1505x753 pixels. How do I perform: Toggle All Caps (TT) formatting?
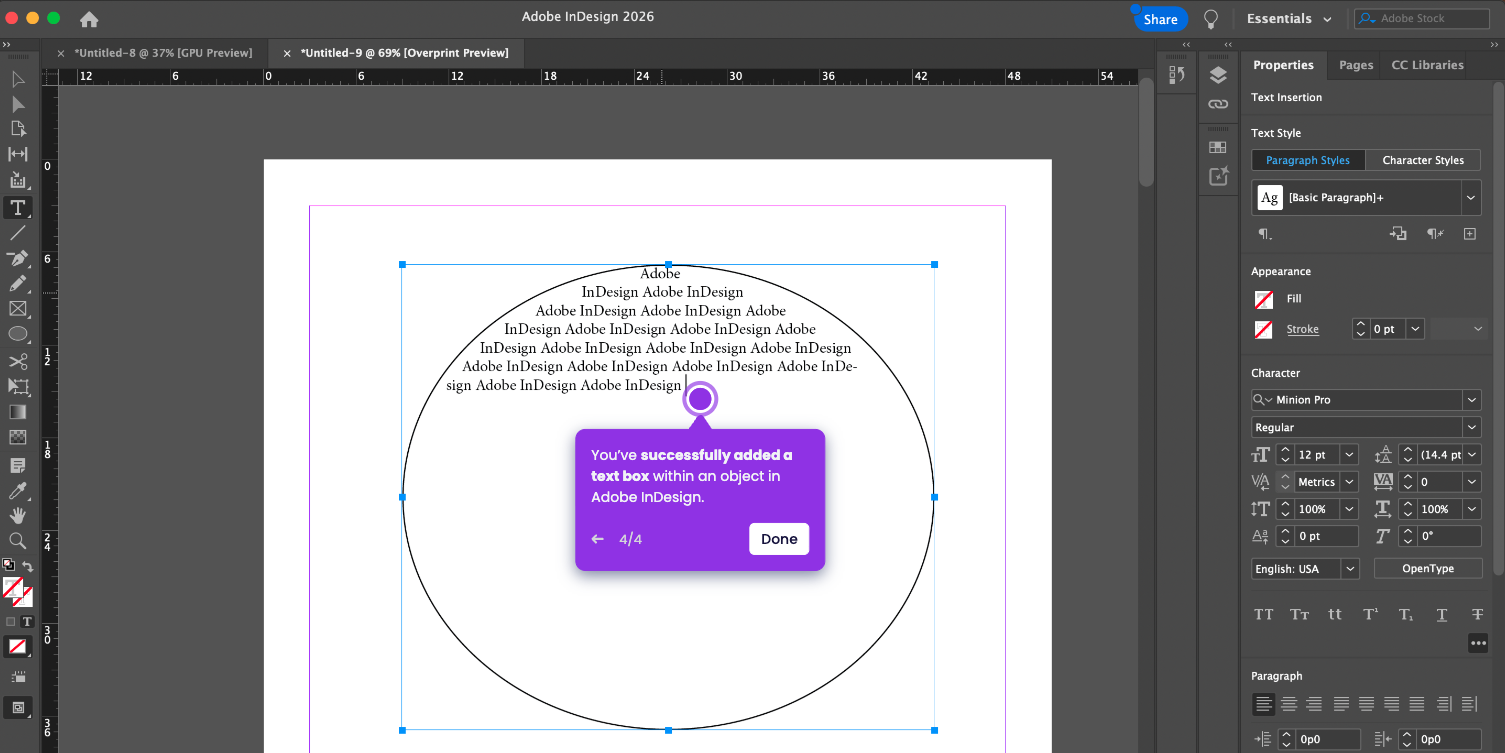[x=1264, y=614]
